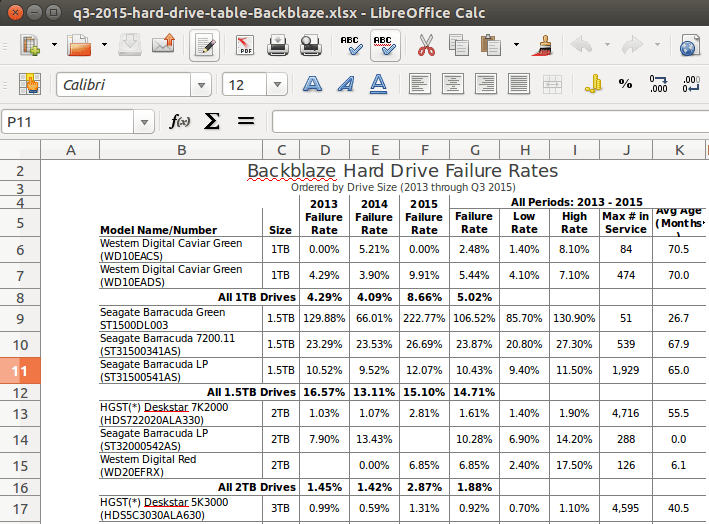Select the Western Digital Red cell
Viewport: 709px width, 524px height.
coord(181,466)
